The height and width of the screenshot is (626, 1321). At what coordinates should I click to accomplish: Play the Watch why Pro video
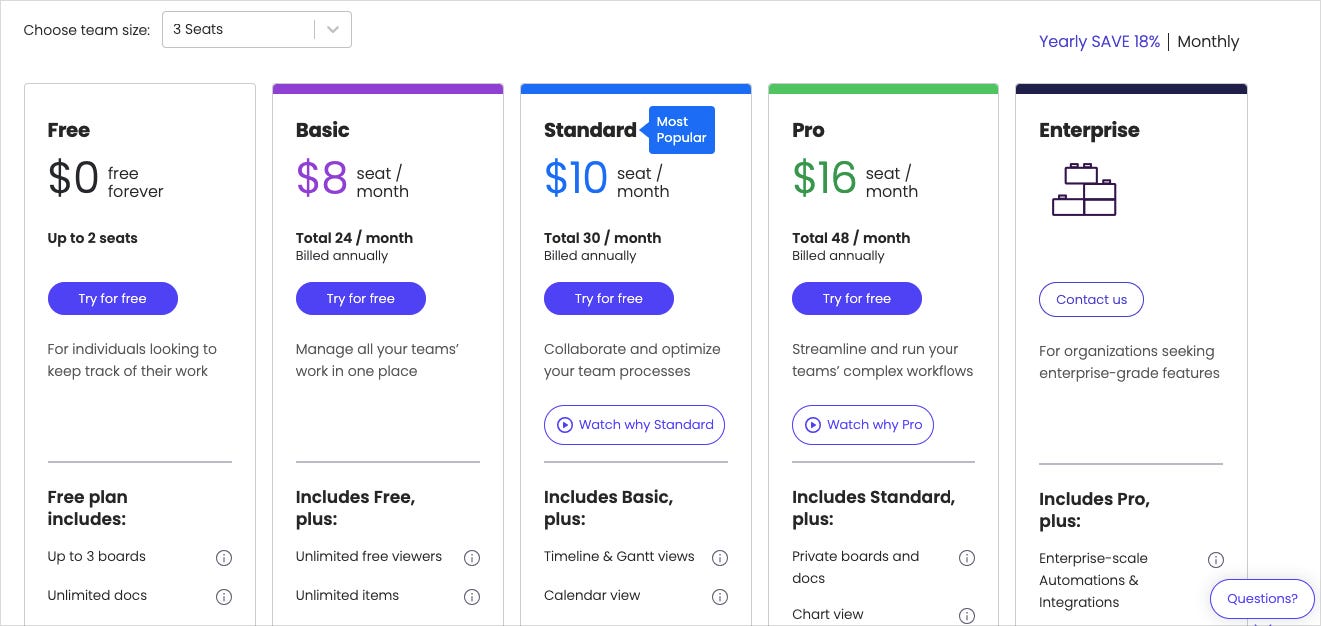(x=863, y=425)
